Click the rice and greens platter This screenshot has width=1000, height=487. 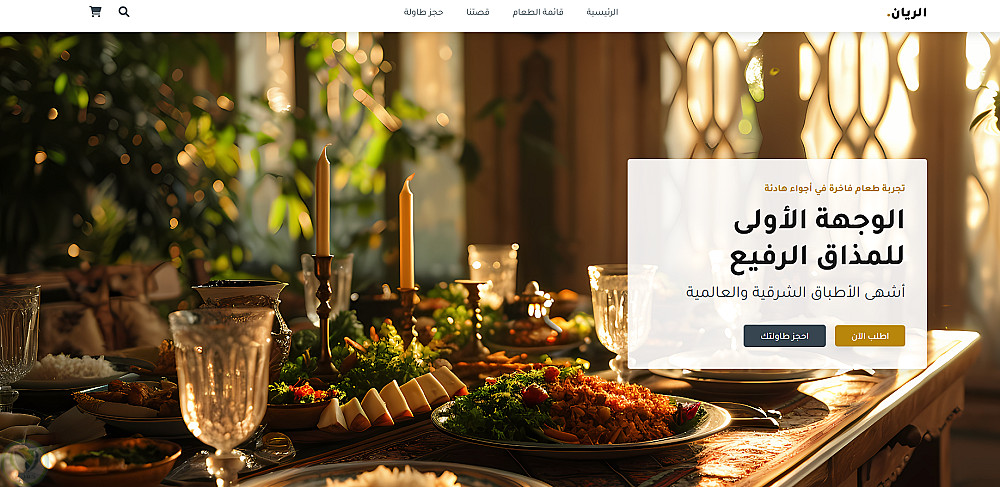tap(580, 407)
